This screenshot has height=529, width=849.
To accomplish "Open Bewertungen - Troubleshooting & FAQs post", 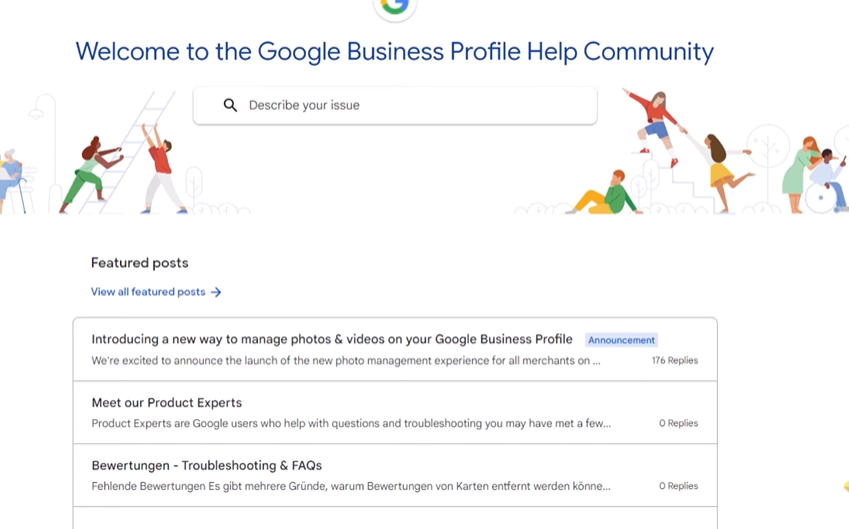I will pos(206,466).
